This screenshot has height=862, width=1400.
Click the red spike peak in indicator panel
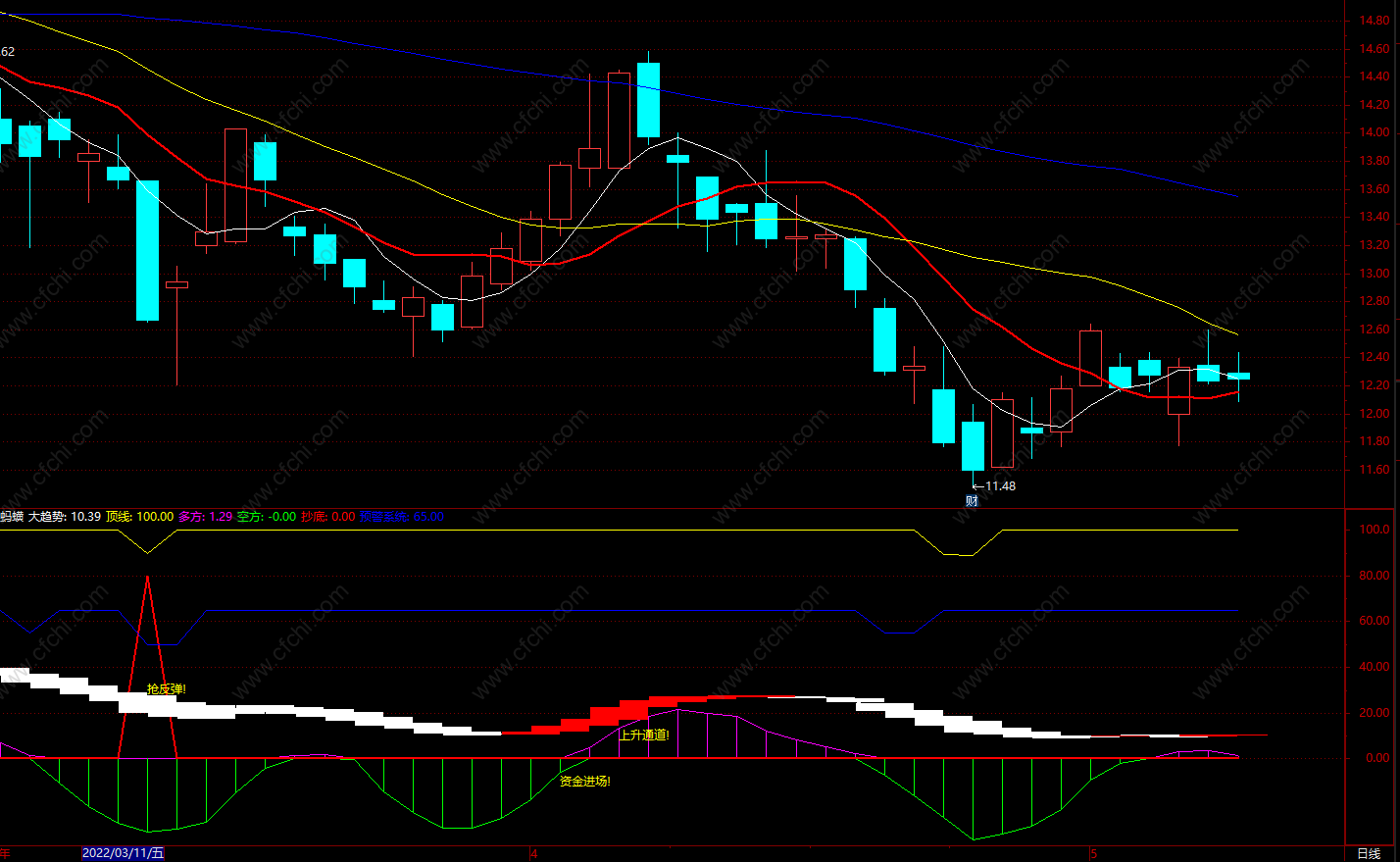tap(147, 579)
